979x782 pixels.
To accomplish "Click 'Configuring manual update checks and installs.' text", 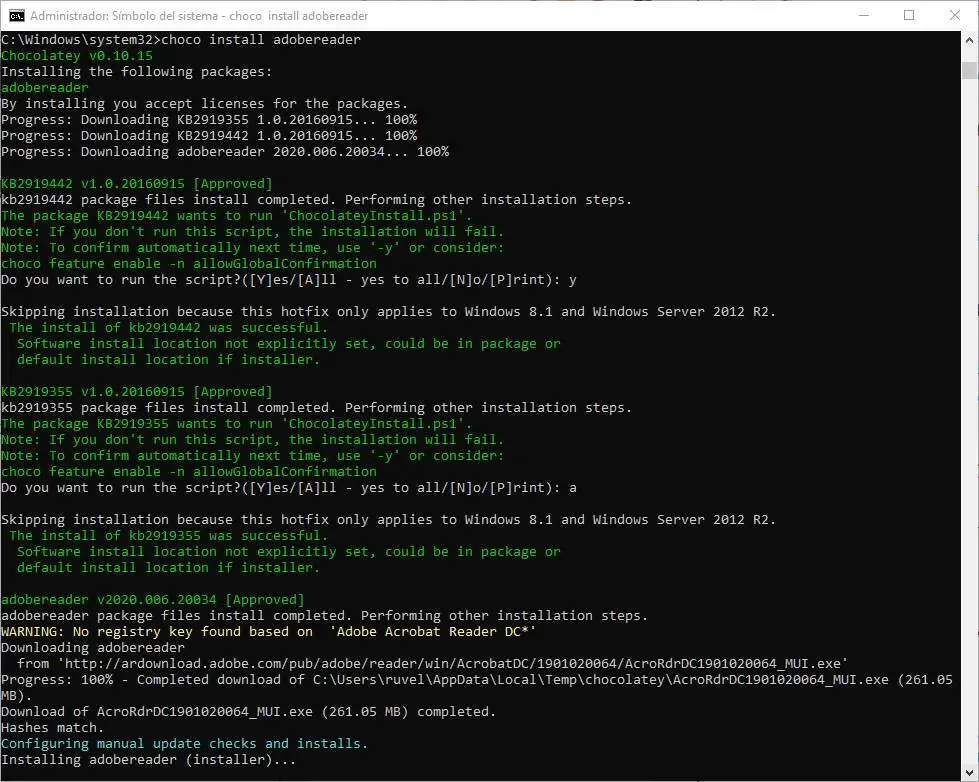I will click(184, 743).
